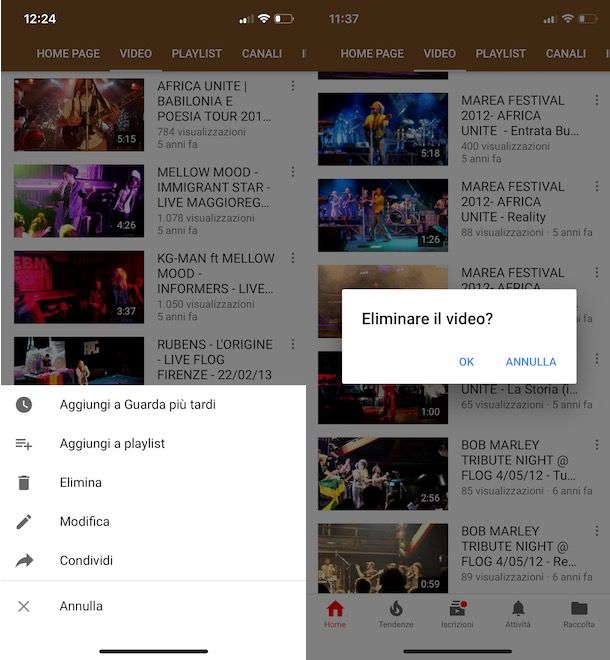Image resolution: width=610 pixels, height=660 pixels.
Task: Open the 5:15 AFRICA UNITE video thumbnail
Action: pos(79,114)
